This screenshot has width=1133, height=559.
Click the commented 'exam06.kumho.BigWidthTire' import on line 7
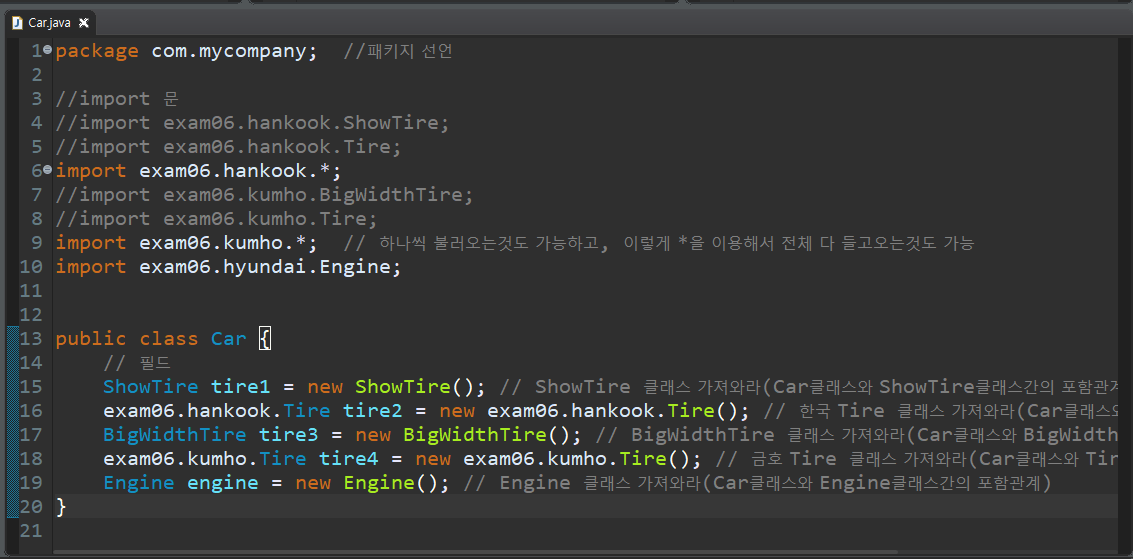[312, 195]
